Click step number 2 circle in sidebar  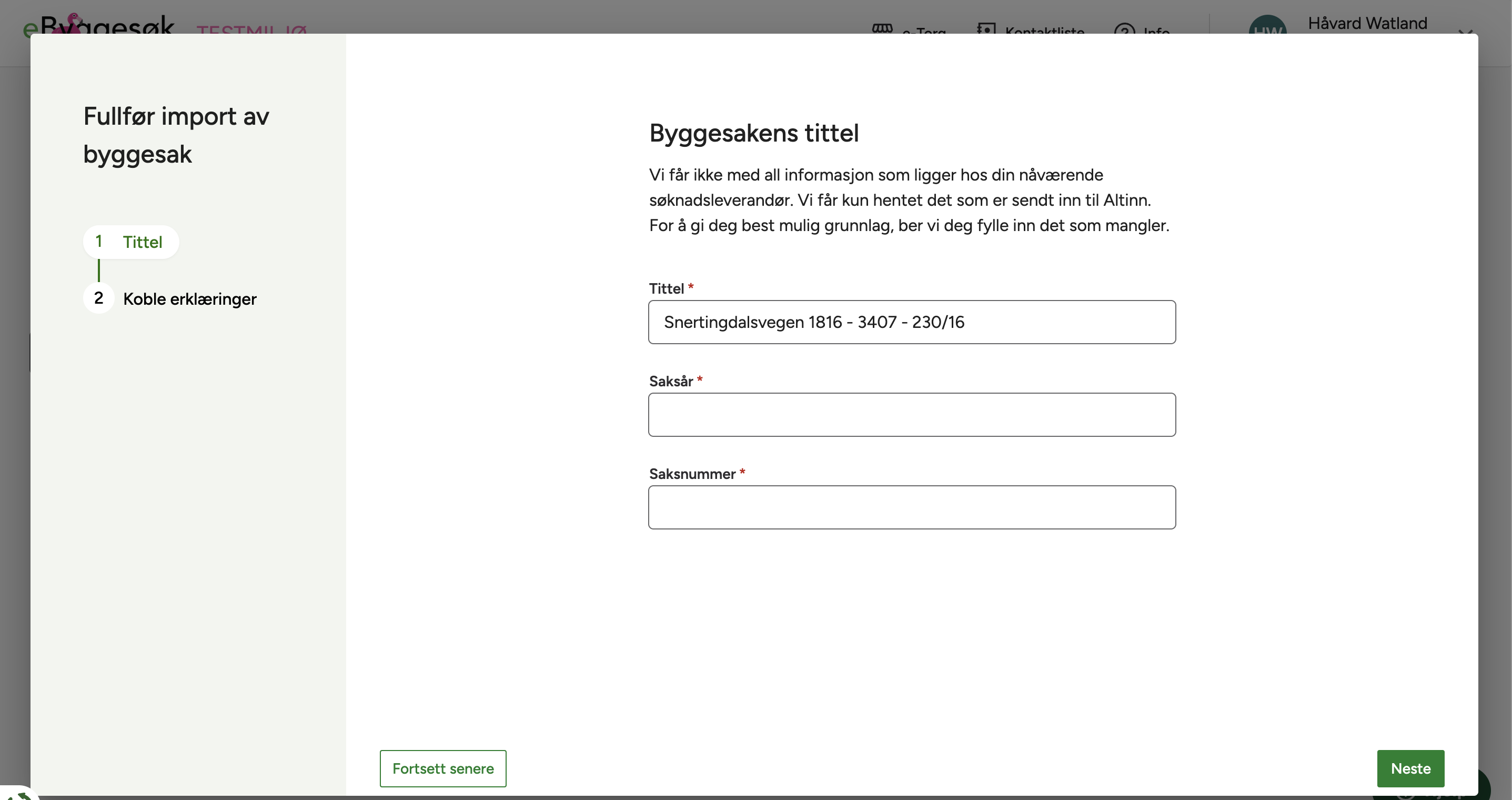(x=98, y=298)
